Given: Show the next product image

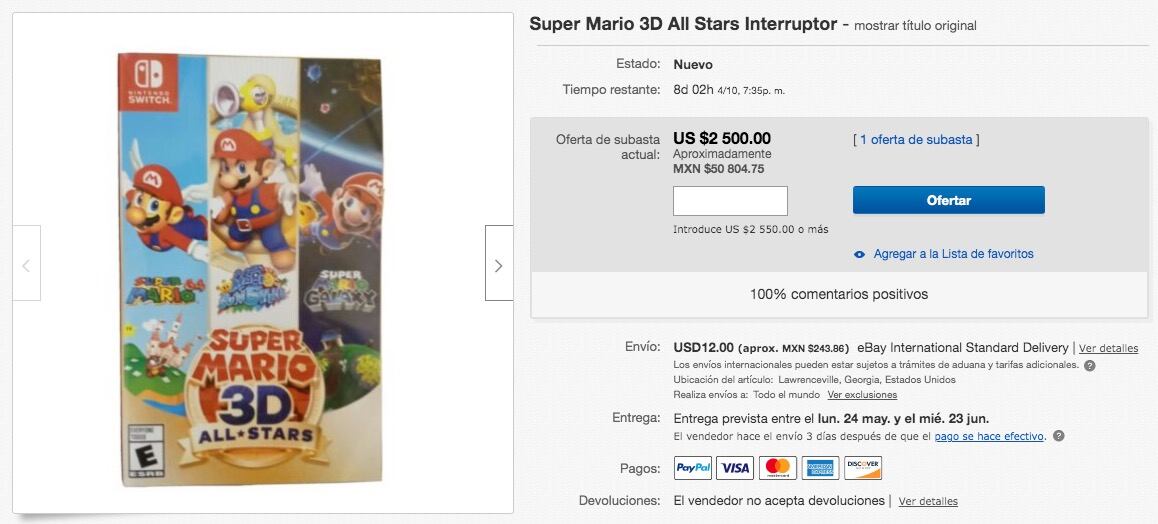Looking at the screenshot, I should [498, 263].
